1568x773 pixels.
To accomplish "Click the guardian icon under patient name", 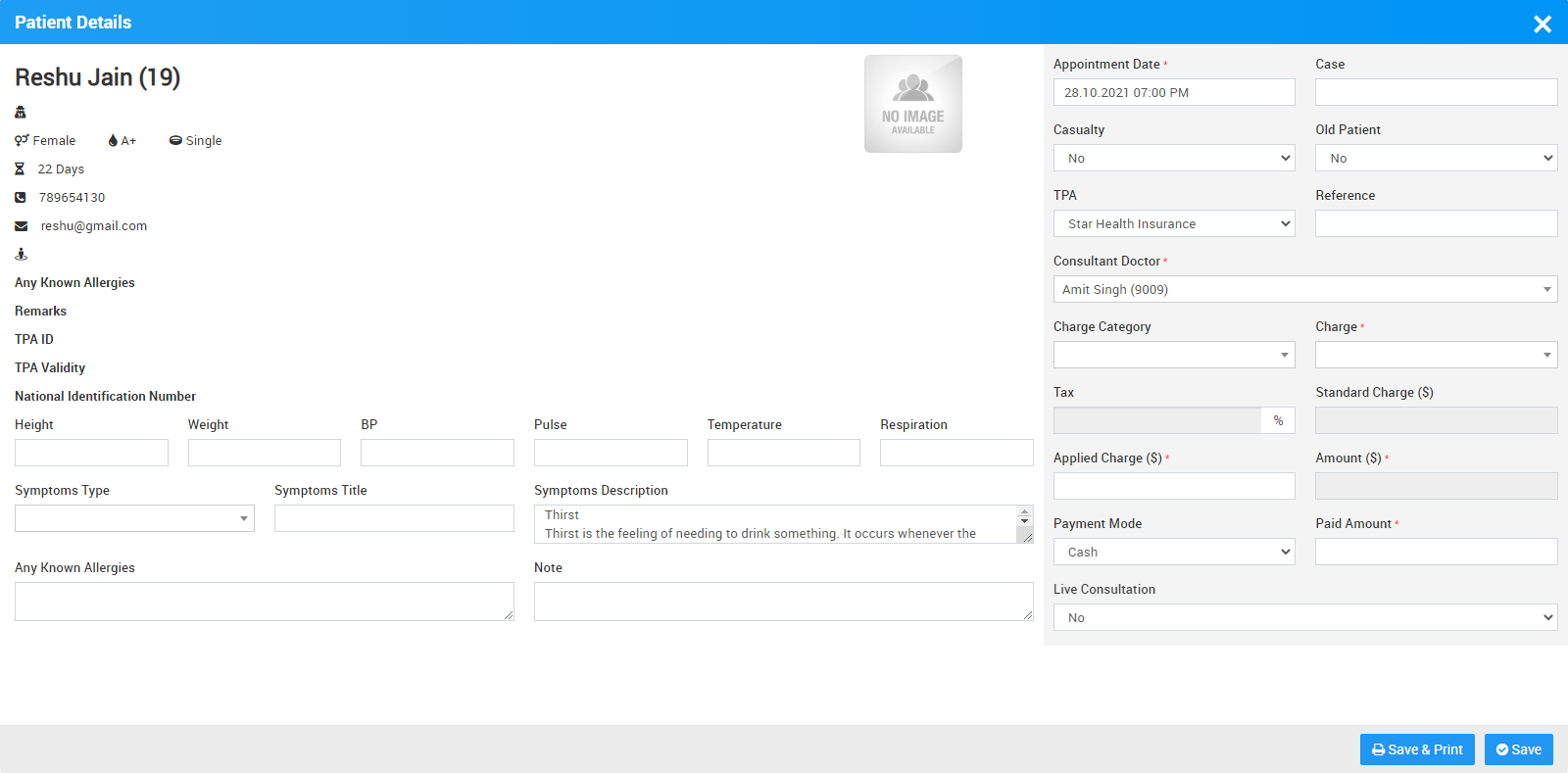I will (21, 112).
